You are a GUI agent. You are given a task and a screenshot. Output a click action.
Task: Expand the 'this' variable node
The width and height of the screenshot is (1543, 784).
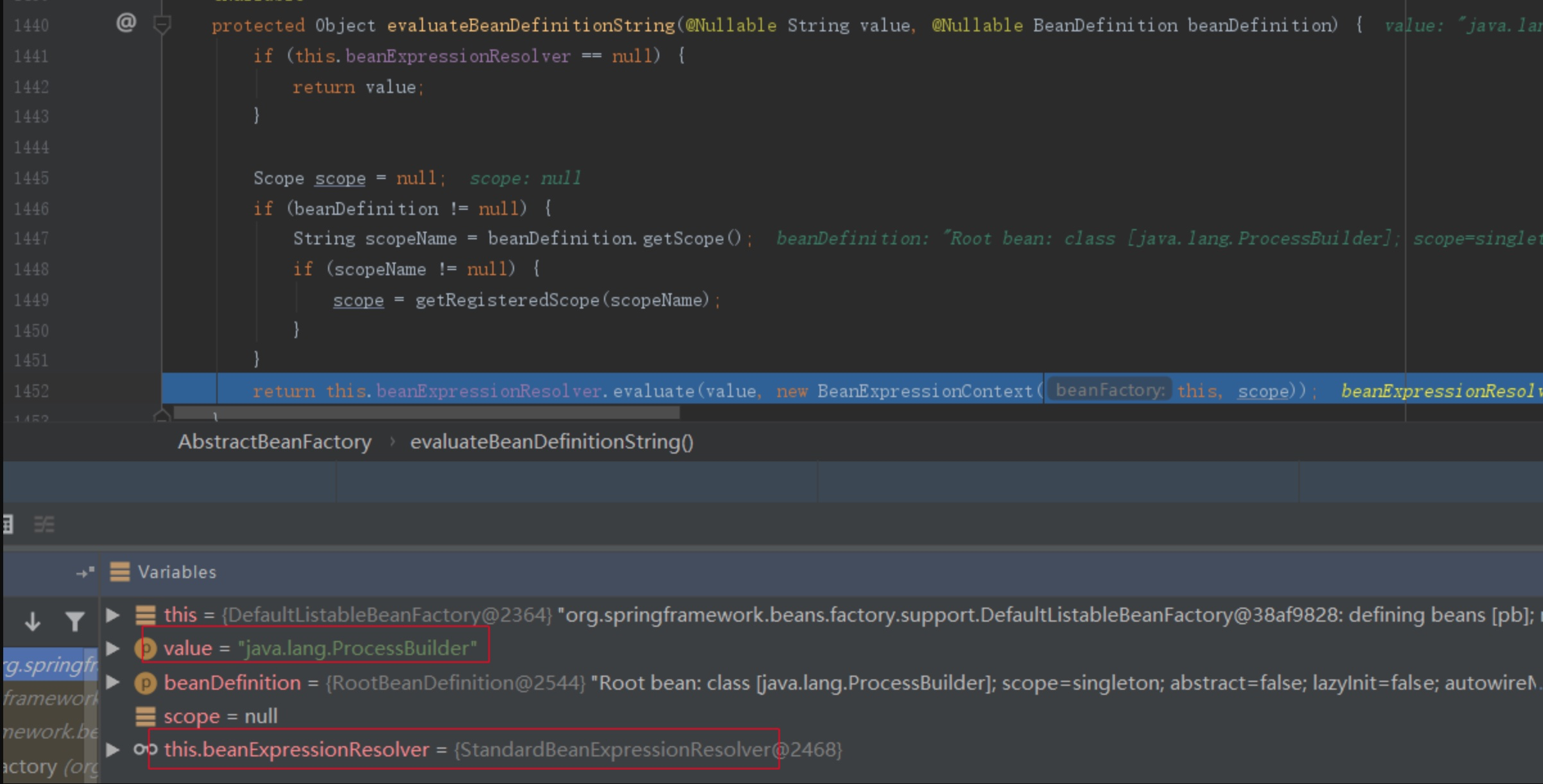click(x=113, y=615)
